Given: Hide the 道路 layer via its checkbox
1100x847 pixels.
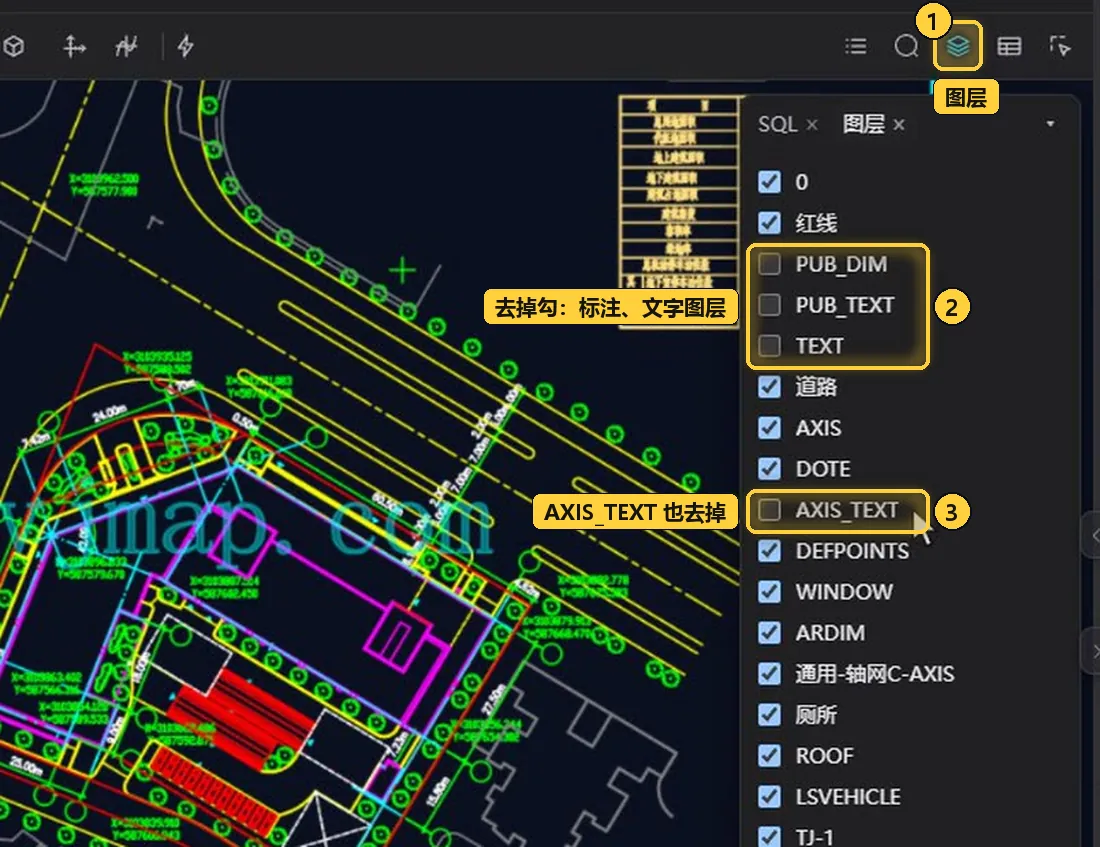Looking at the screenshot, I should point(770,387).
